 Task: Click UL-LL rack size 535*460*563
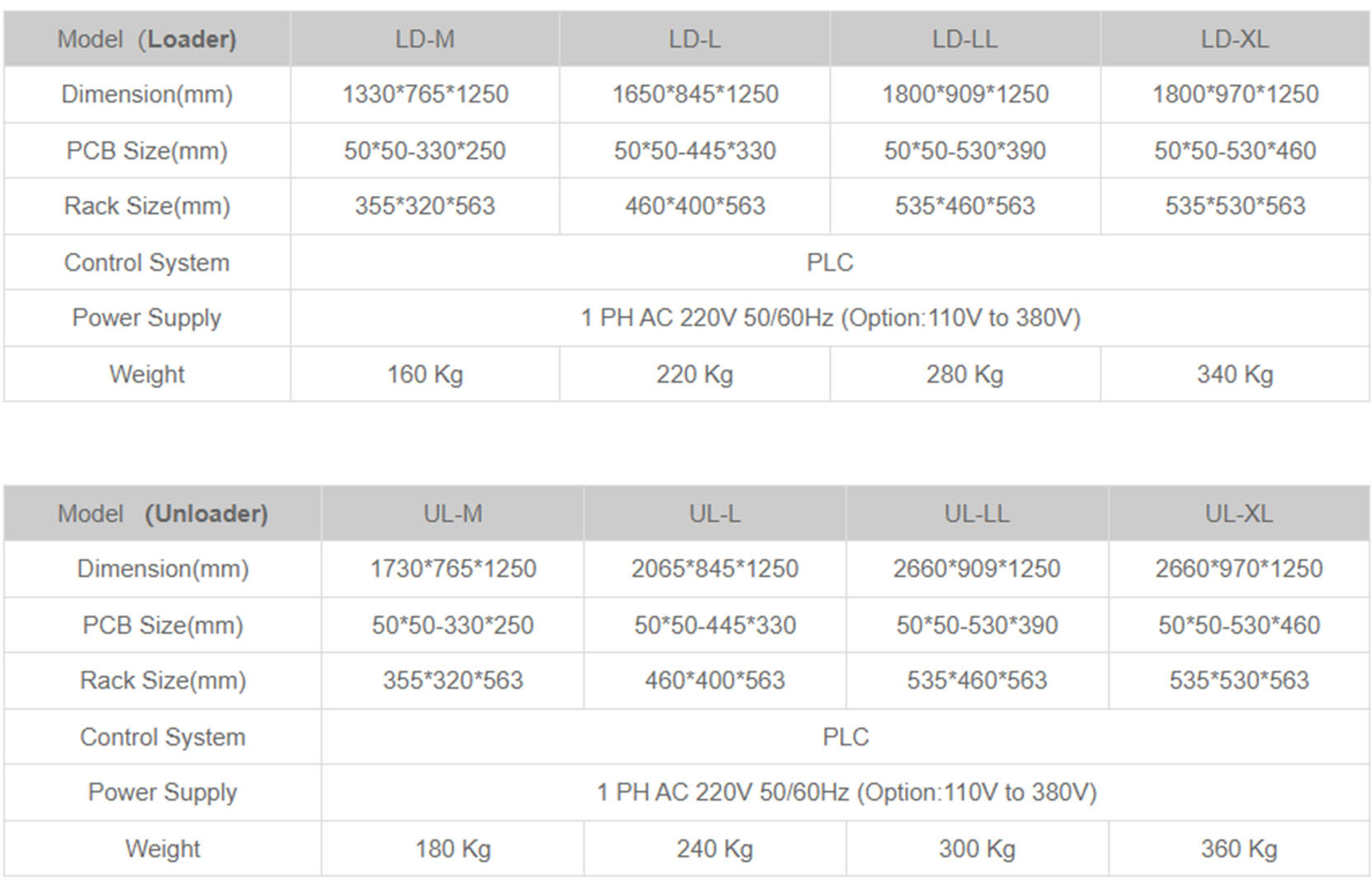tap(977, 681)
